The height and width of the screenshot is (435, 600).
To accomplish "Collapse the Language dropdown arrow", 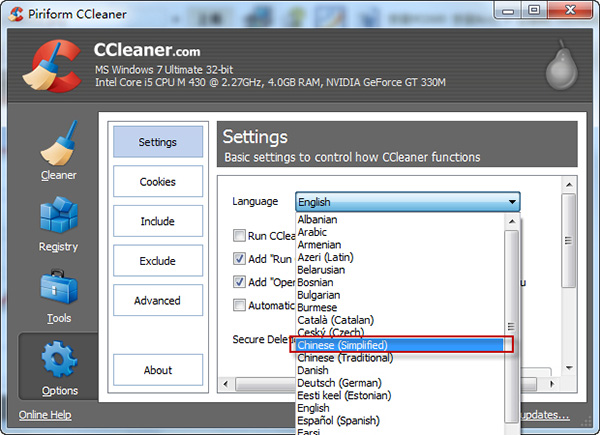I will coord(511,202).
